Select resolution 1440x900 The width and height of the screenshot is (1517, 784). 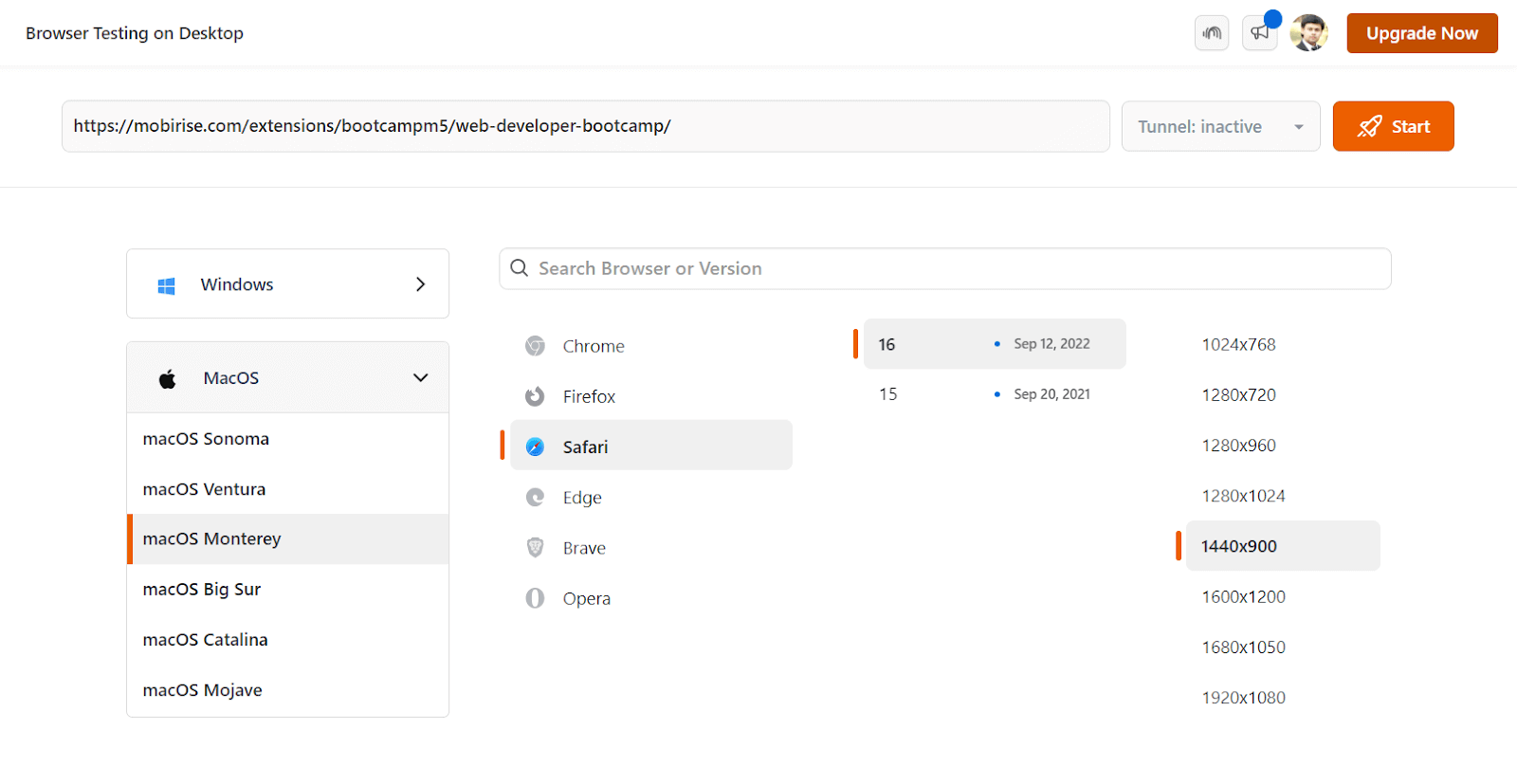tap(1283, 546)
